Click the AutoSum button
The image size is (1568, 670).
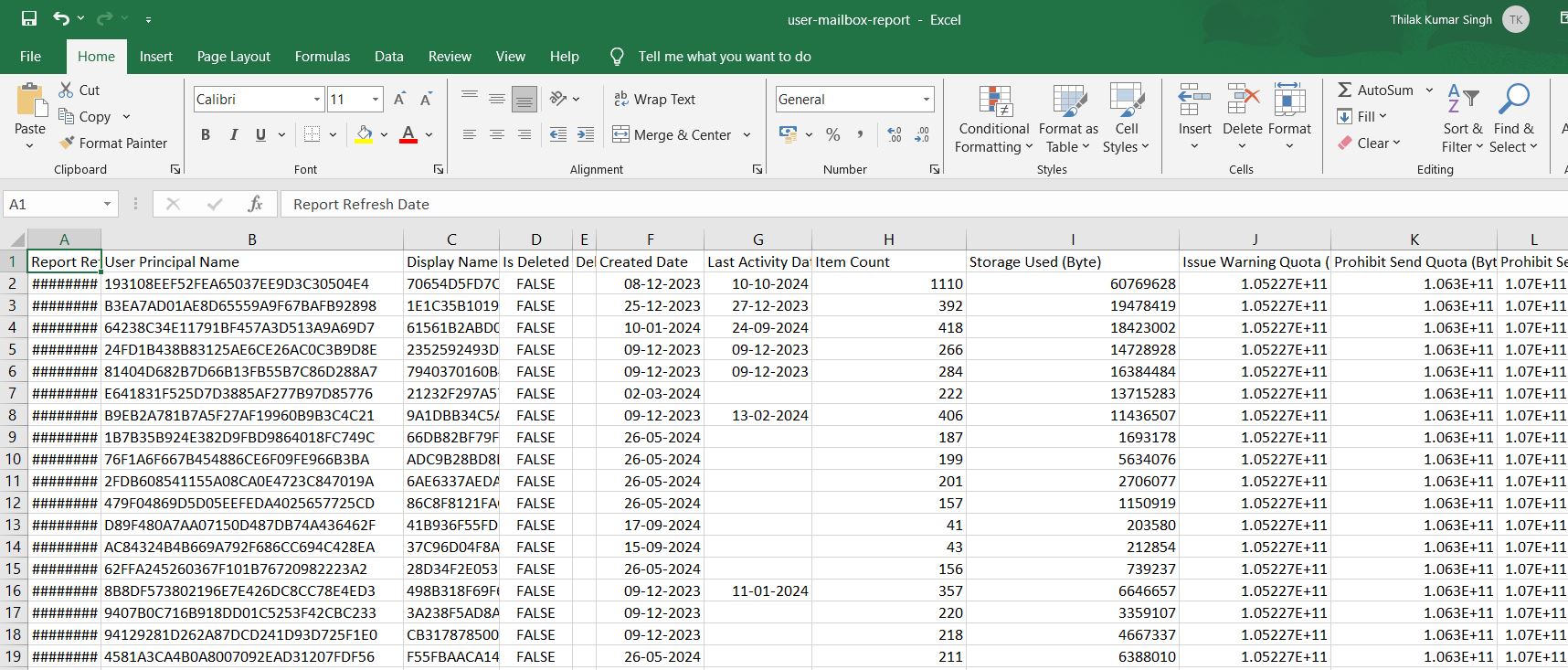tap(1375, 90)
